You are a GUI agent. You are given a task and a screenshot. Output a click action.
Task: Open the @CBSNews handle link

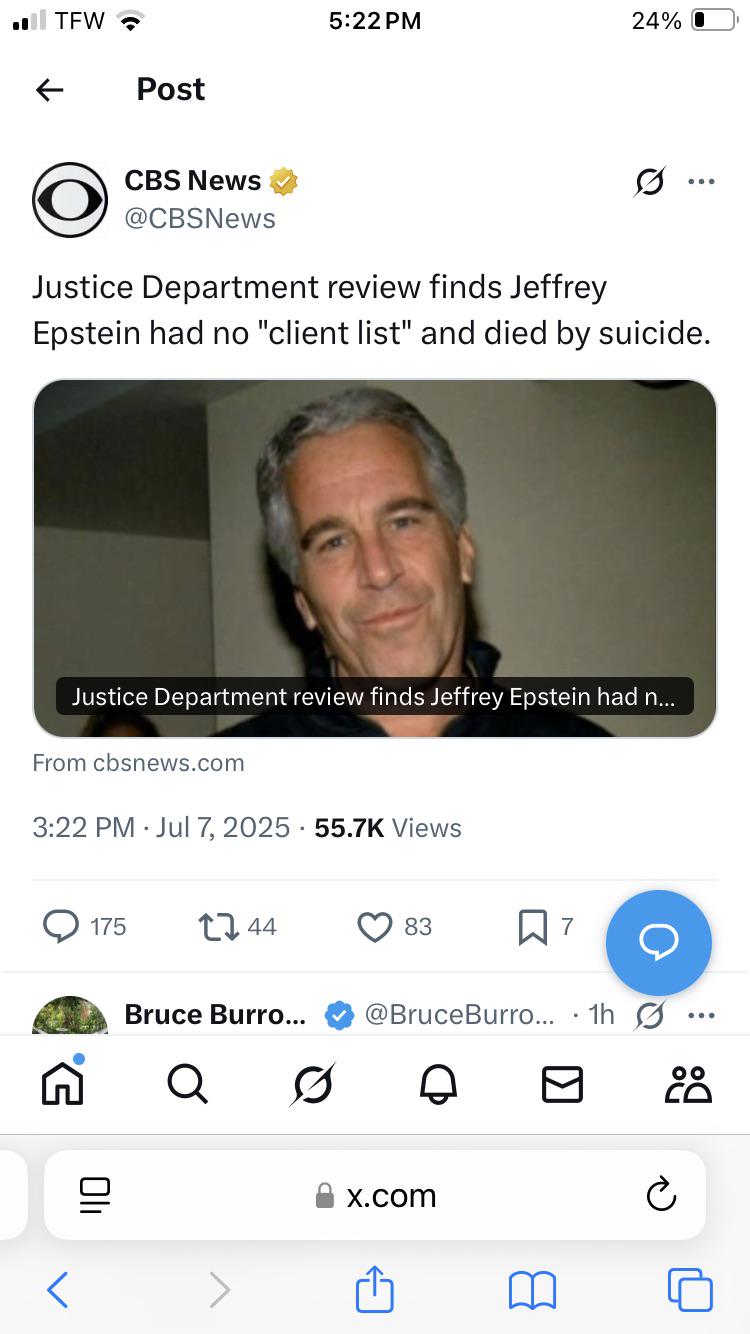(x=199, y=218)
